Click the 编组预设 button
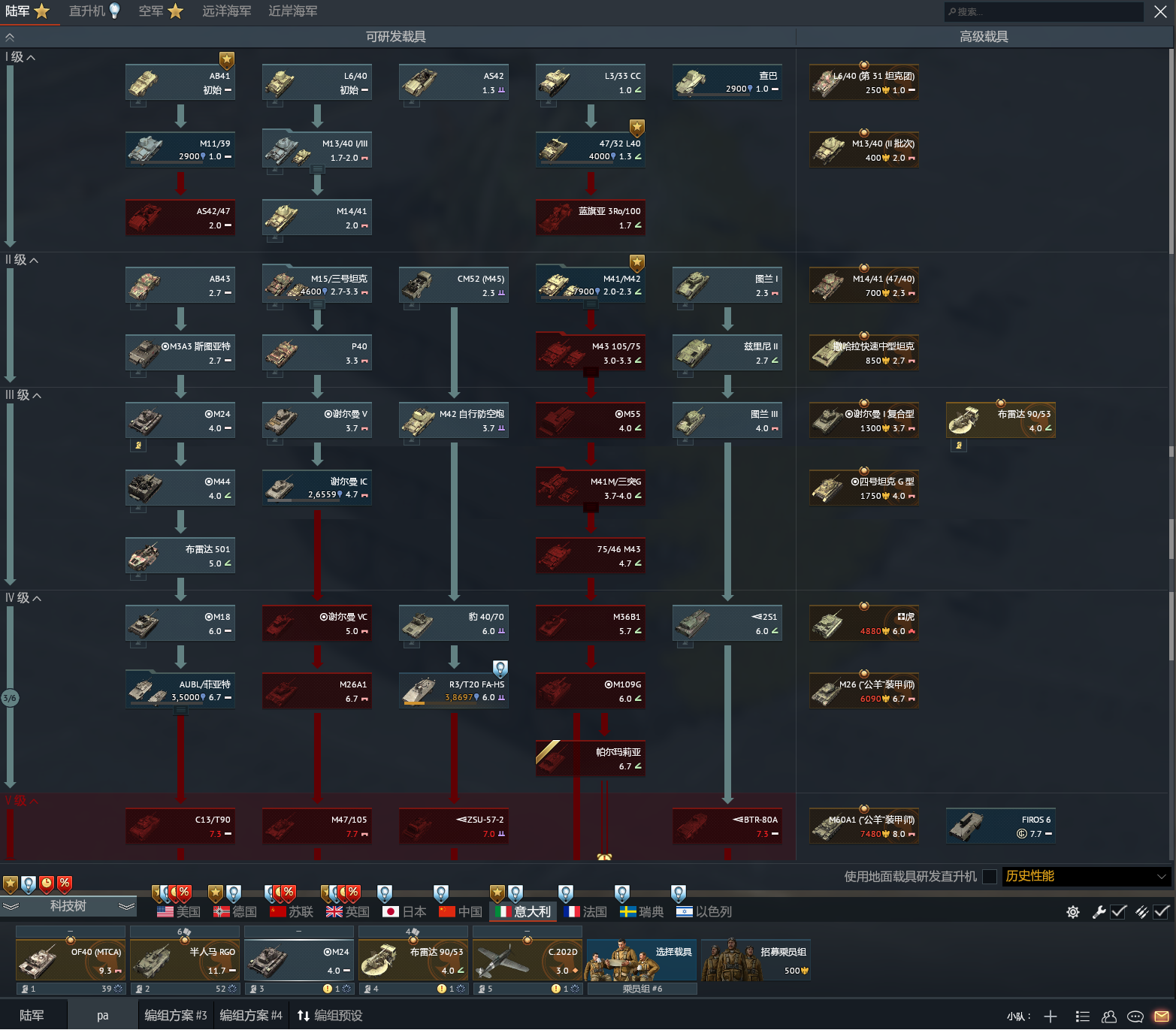This screenshot has width=1176, height=1030. click(x=330, y=1016)
